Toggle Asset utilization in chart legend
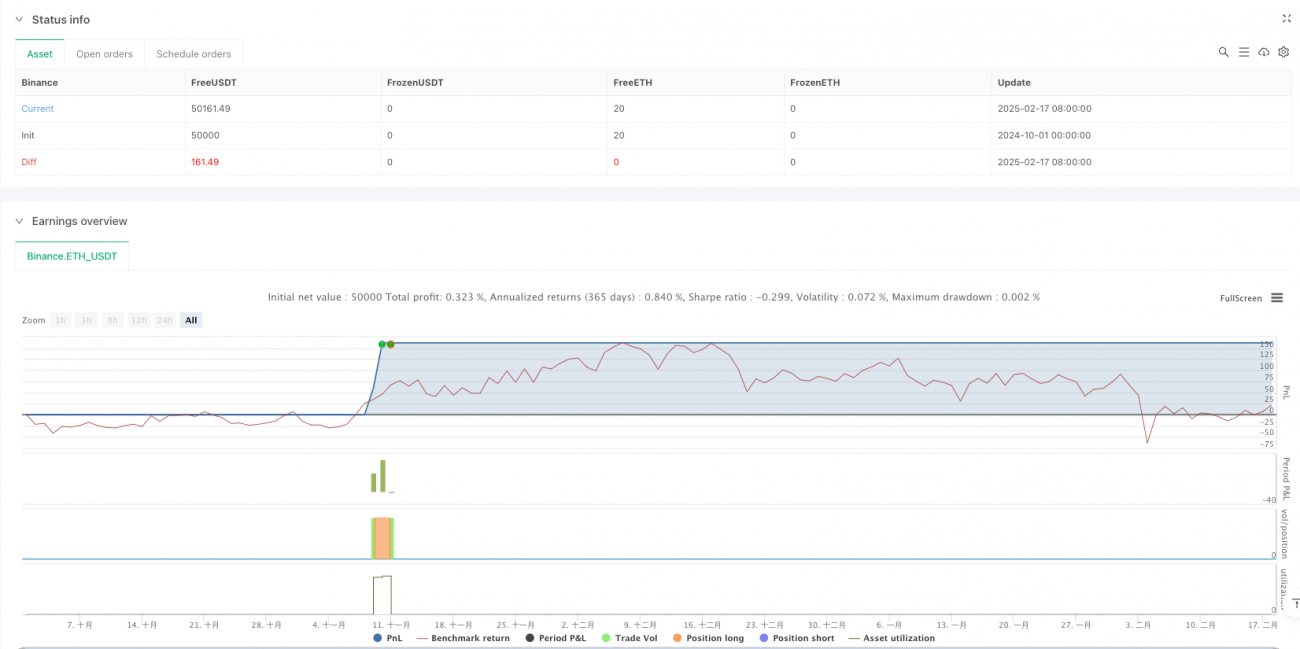This screenshot has width=1300, height=649. (892, 638)
